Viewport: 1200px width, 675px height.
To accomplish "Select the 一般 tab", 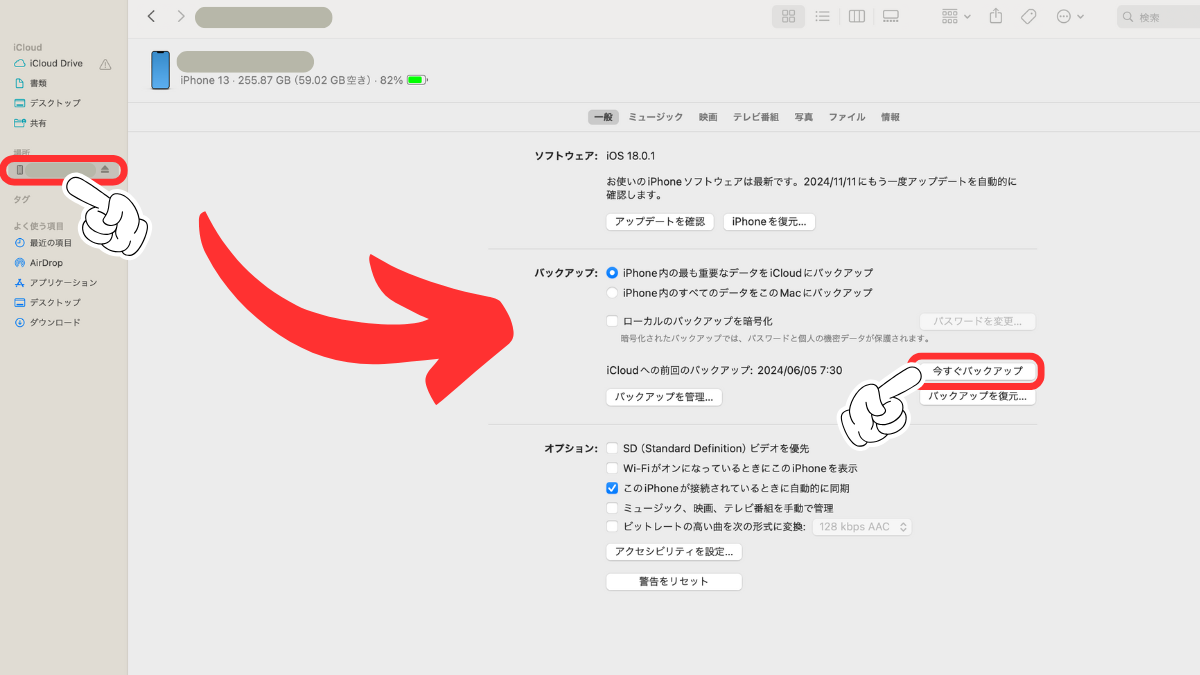I will pyautogui.click(x=603, y=117).
